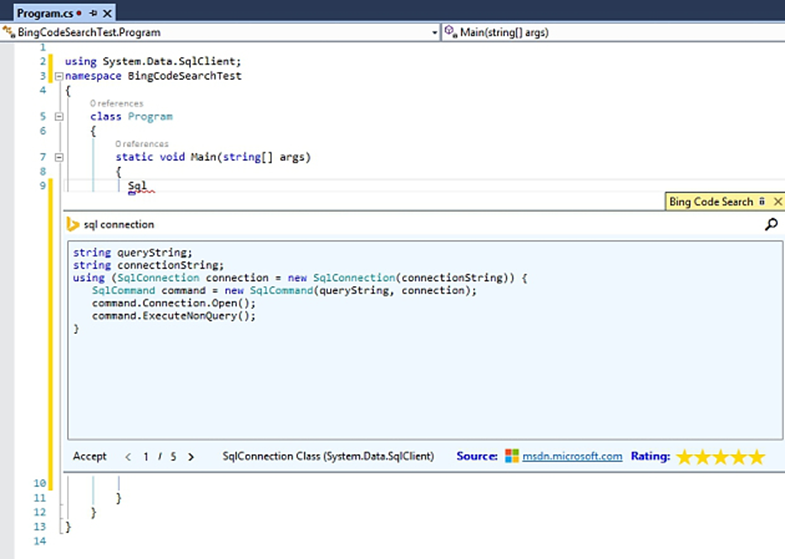Click line number 14 in the margin
This screenshot has width=785, height=559.
40,541
